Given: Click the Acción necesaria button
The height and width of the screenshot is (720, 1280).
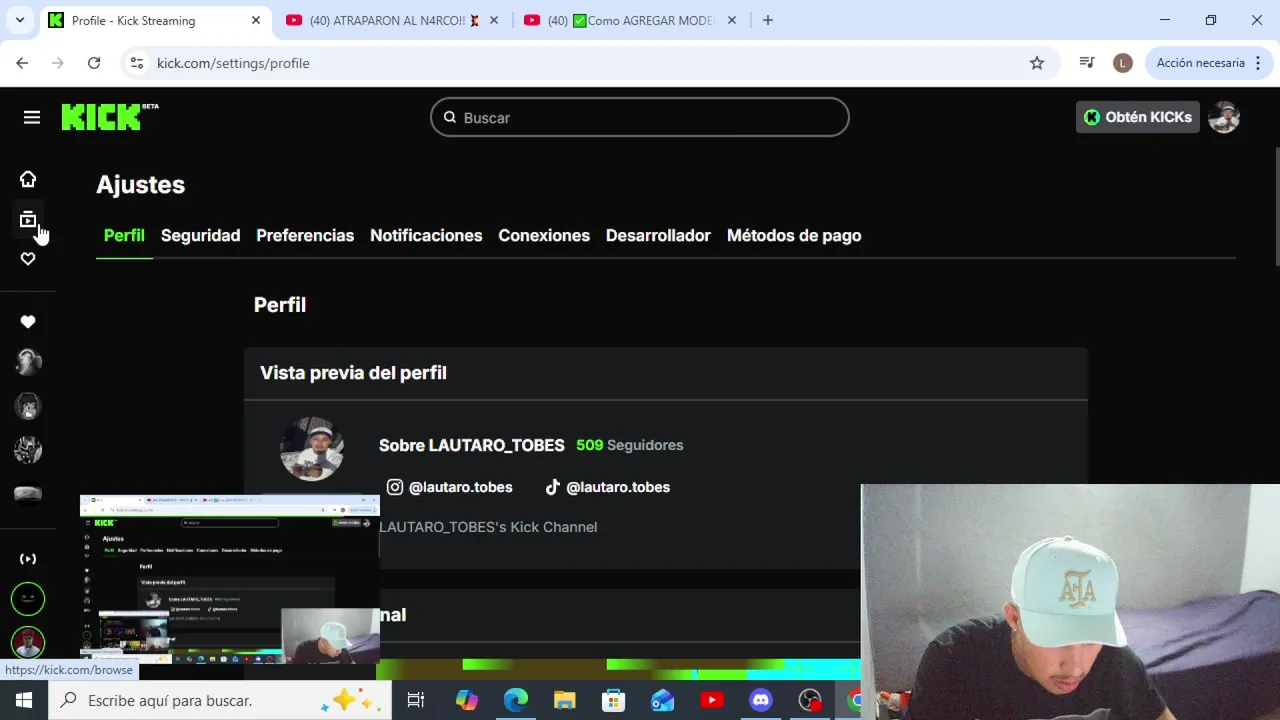Looking at the screenshot, I should [1200, 63].
